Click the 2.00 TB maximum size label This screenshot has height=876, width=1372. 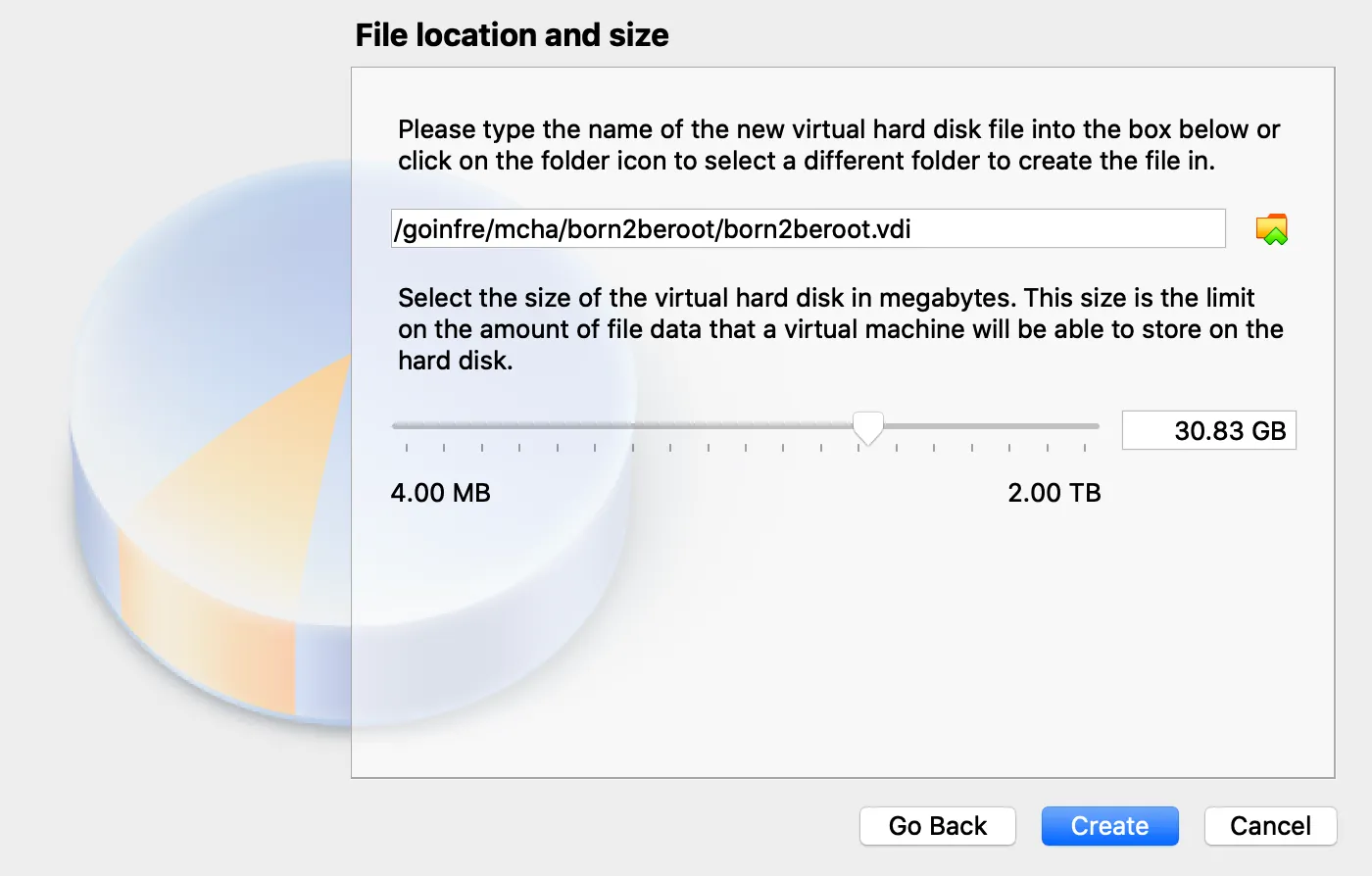[x=1053, y=493]
